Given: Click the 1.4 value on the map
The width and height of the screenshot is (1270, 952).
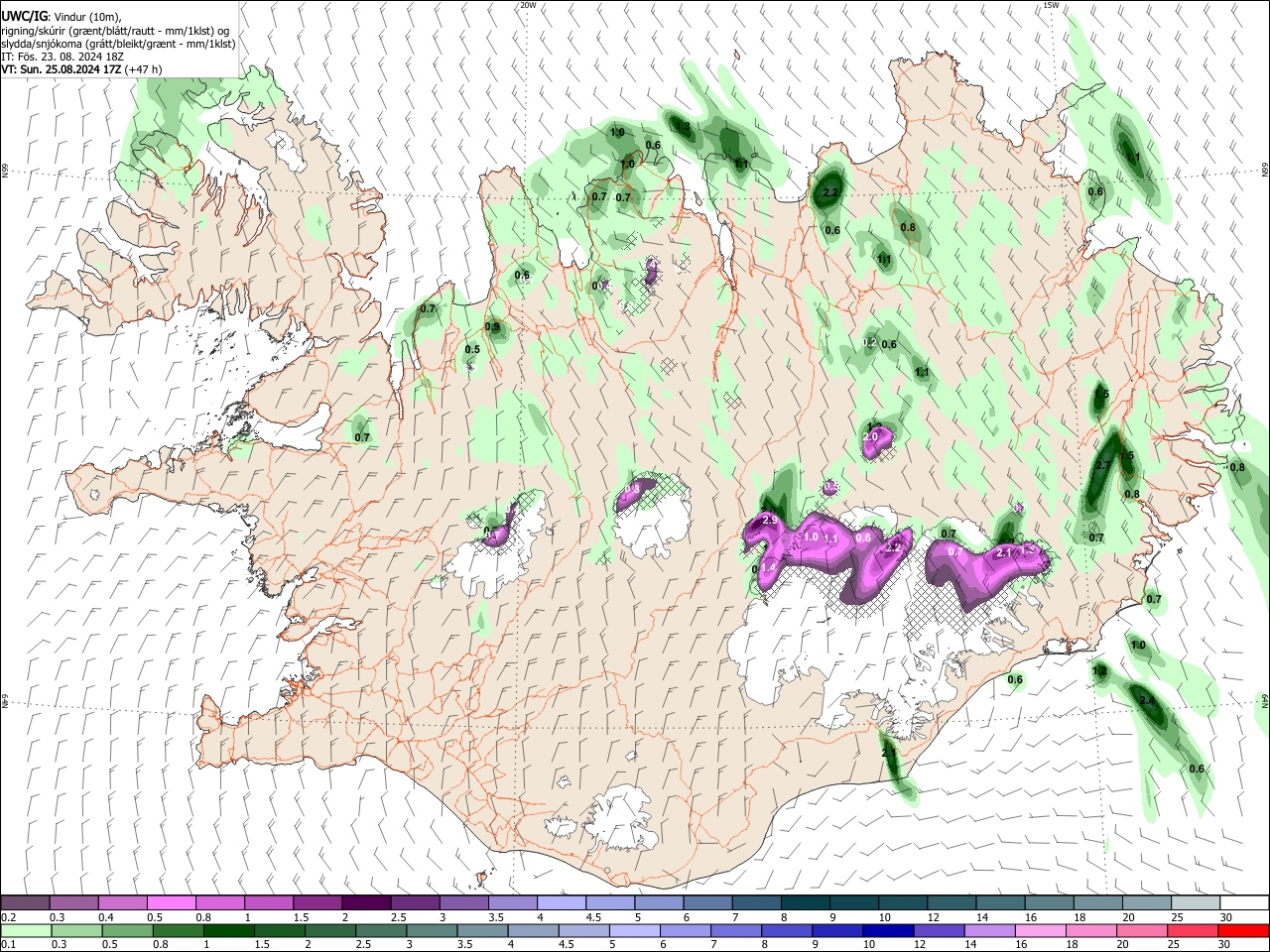Looking at the screenshot, I should (768, 567).
